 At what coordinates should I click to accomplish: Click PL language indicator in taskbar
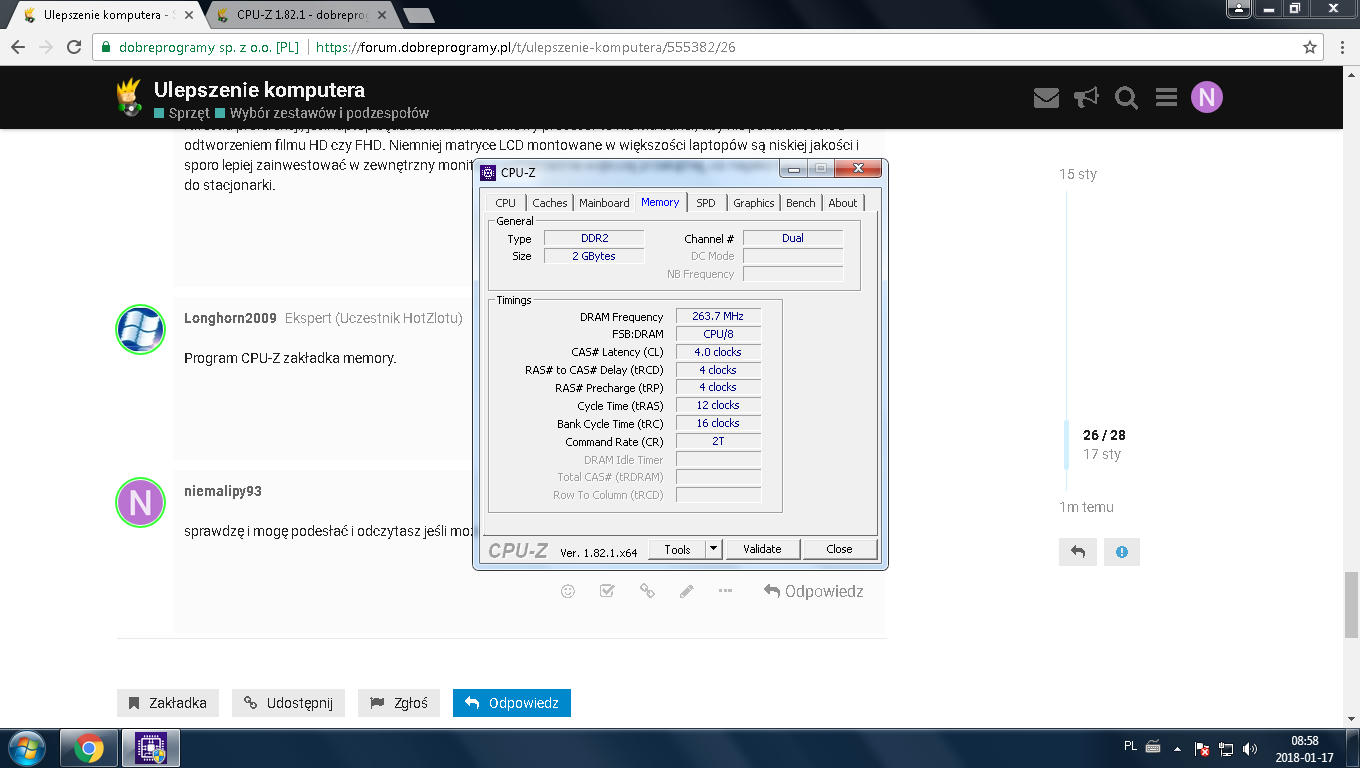click(x=1131, y=746)
